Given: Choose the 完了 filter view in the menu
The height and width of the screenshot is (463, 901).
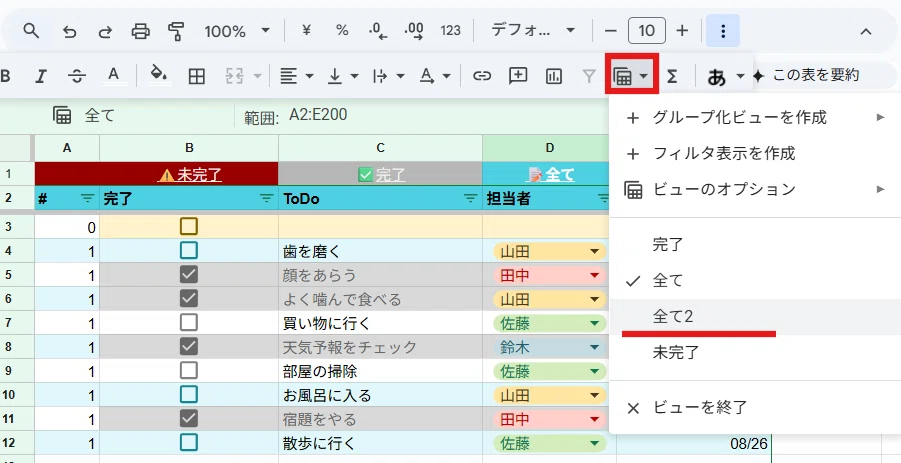Looking at the screenshot, I should pos(755,245).
